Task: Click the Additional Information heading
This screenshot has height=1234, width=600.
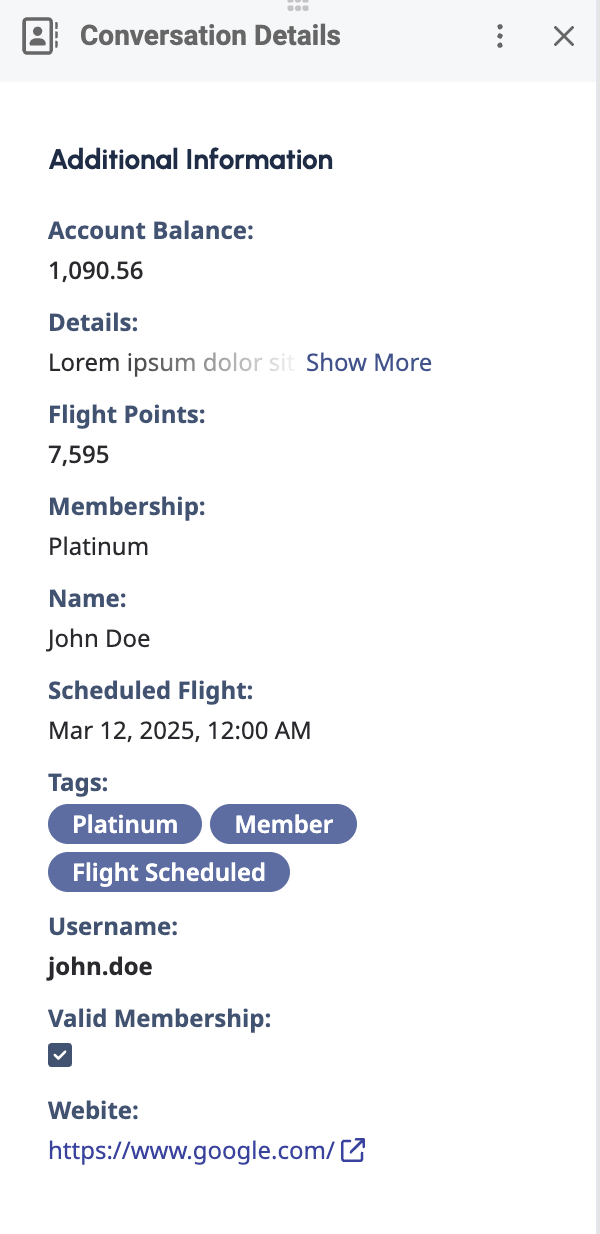Action: [x=191, y=159]
